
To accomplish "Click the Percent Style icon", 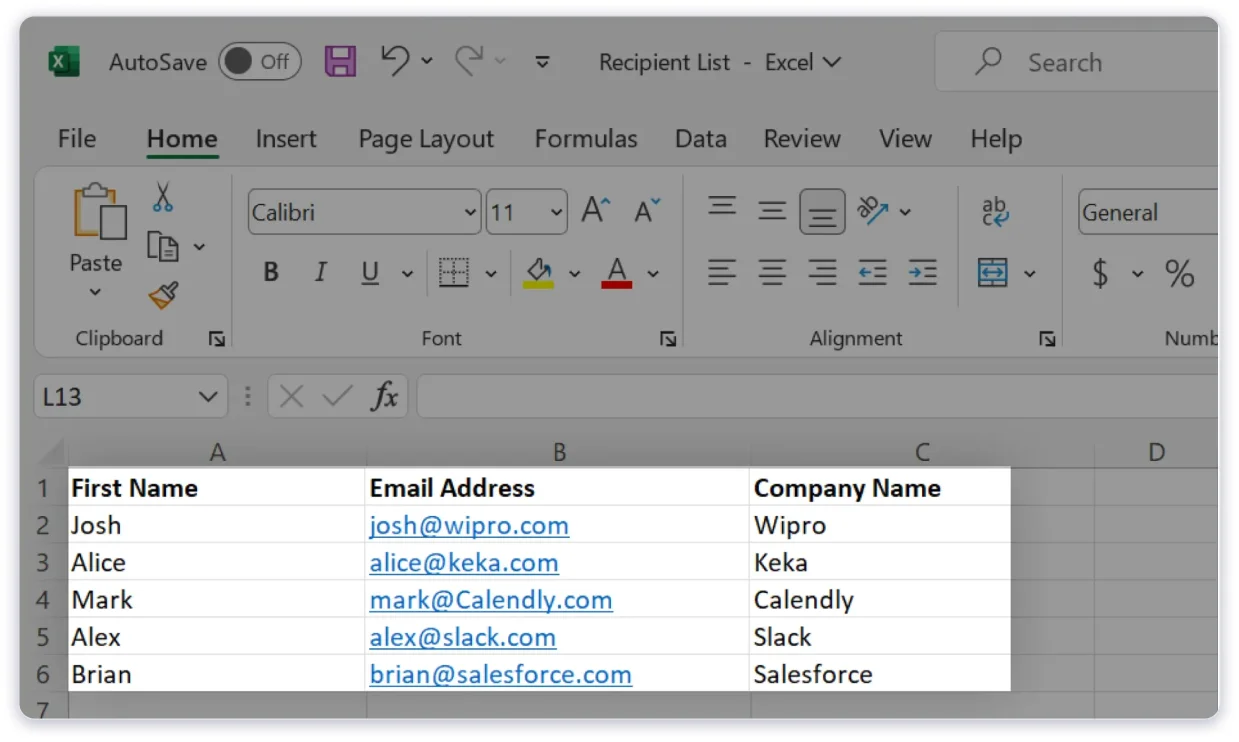I will pyautogui.click(x=1179, y=273).
